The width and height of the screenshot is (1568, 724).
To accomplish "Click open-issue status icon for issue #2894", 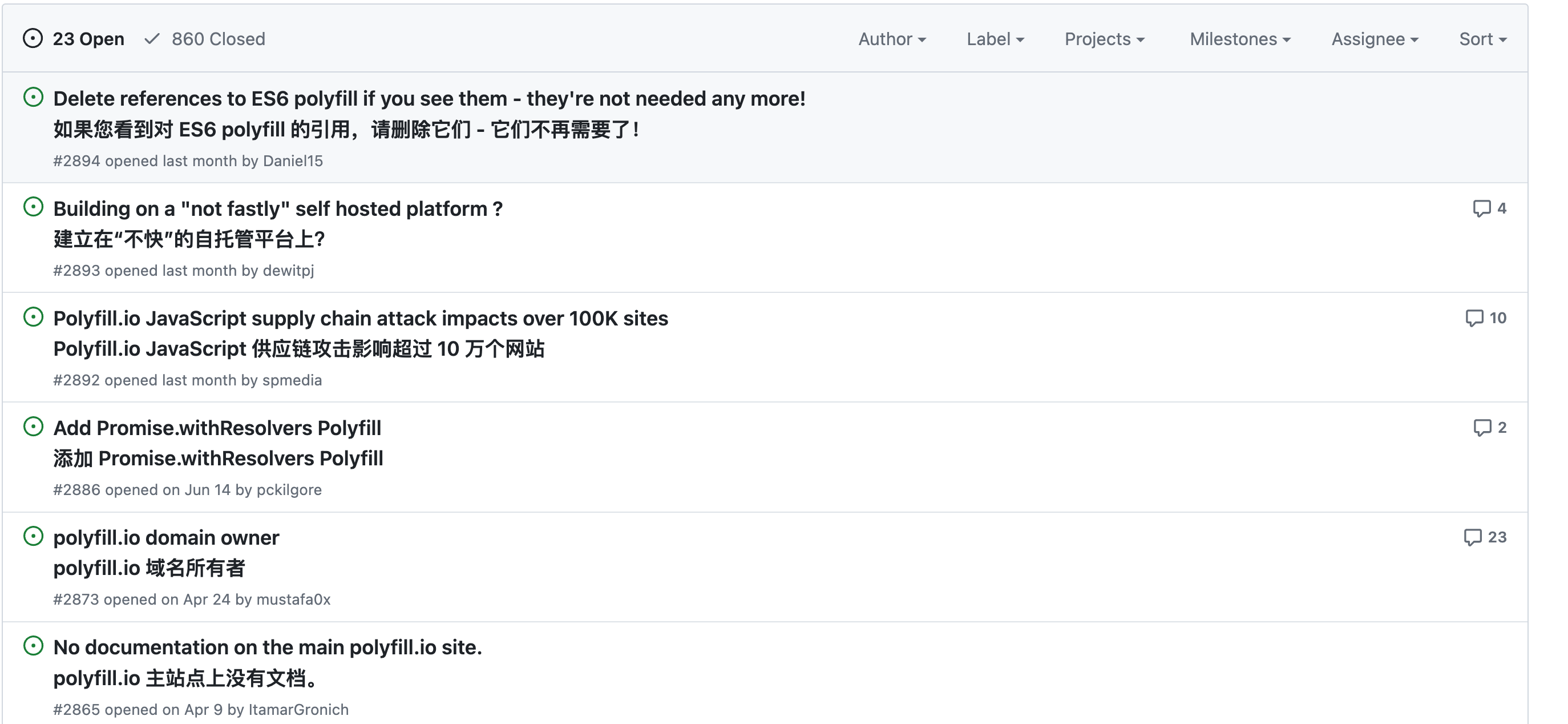I will point(34,98).
